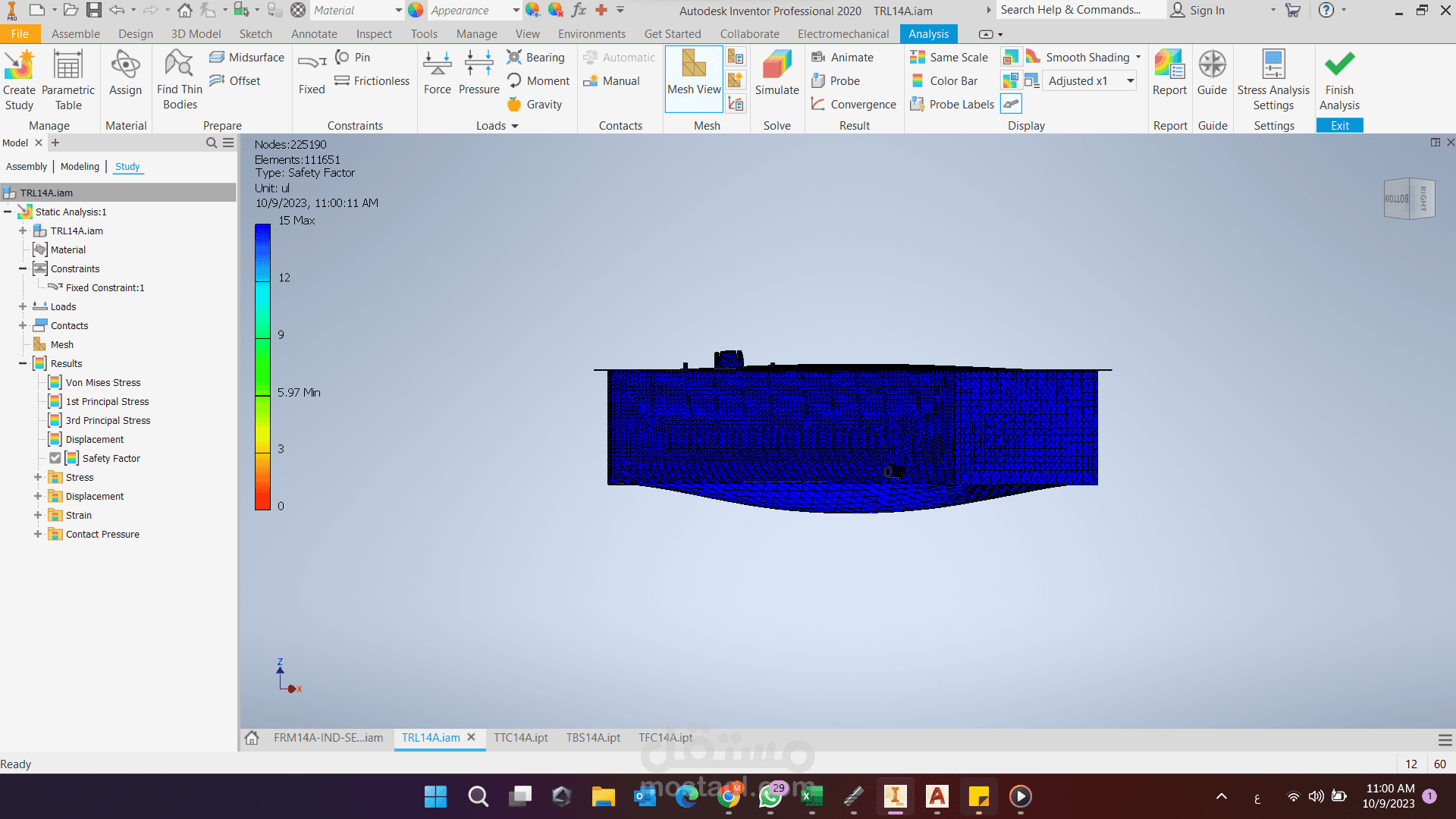
Task: Toggle the Color Bar display
Action: pyautogui.click(x=945, y=81)
